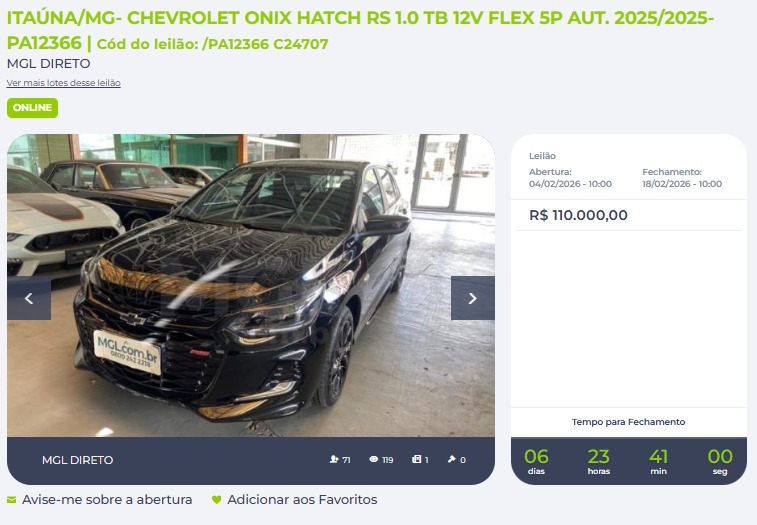
Task: Click the envelope icon beside Avise-me
Action: pos(12,499)
